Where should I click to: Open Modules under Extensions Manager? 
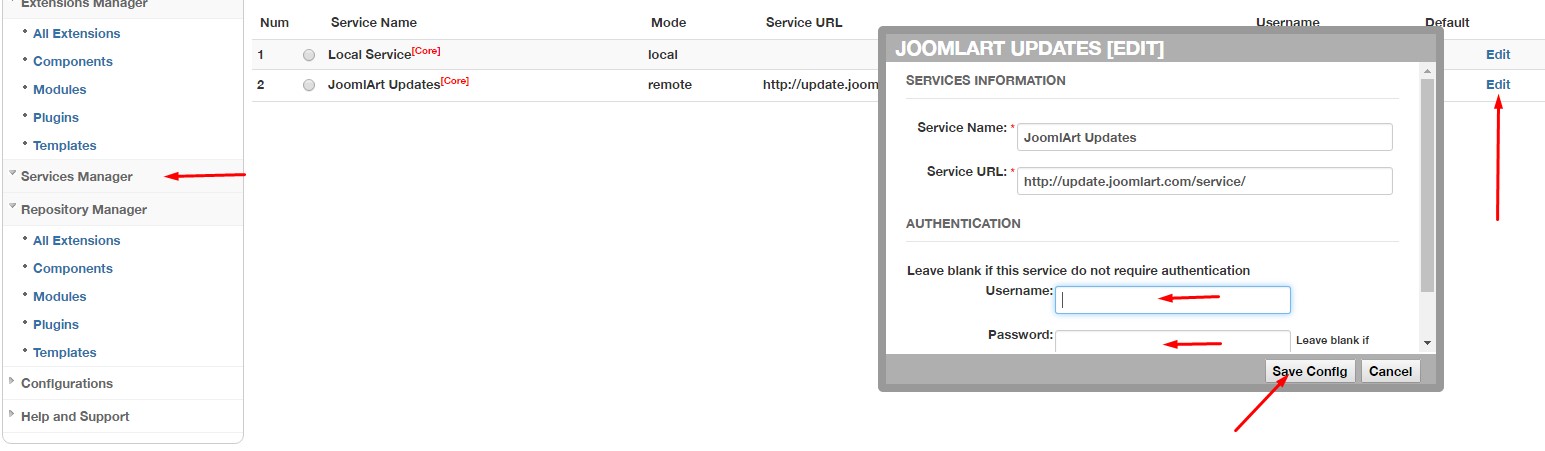pos(59,90)
